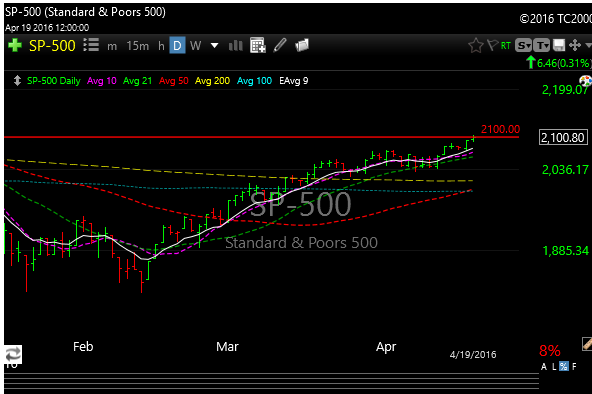The height and width of the screenshot is (394, 592).
Task: Click the red 8% scale range value
Action: click(x=550, y=351)
